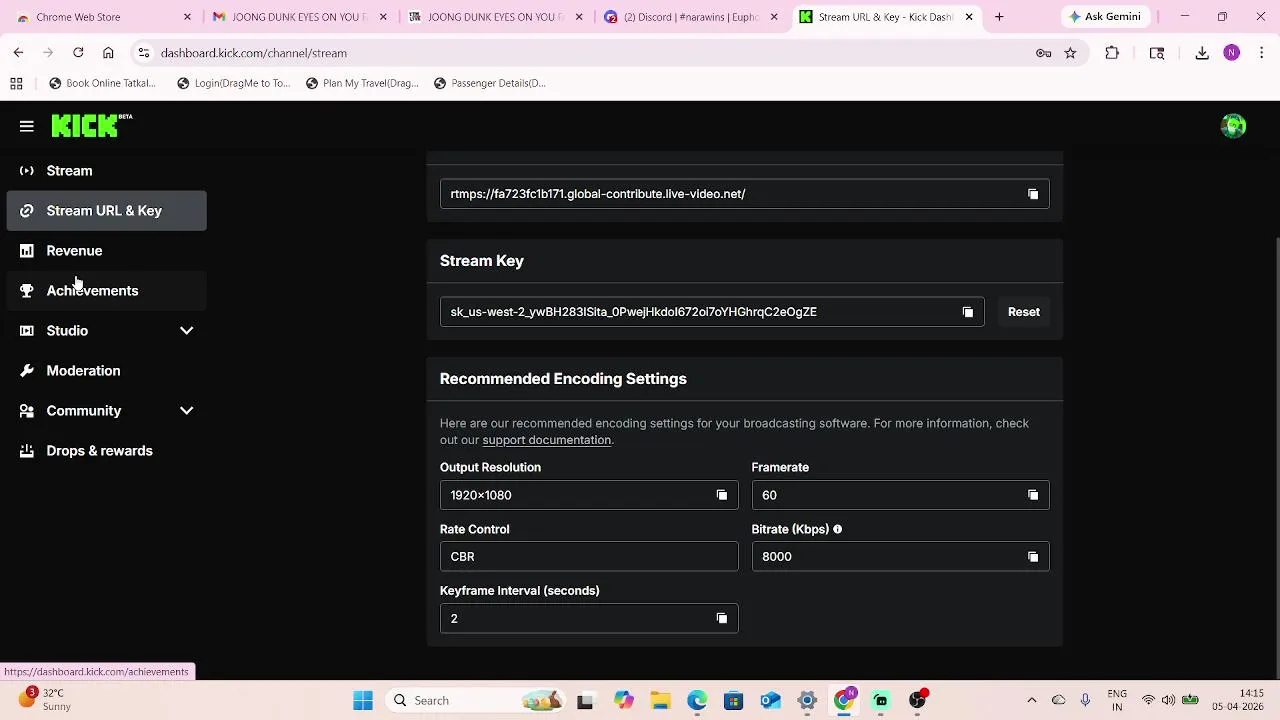Viewport: 1280px width, 720px height.
Task: Open the Windows Start button on the taskbar
Action: coord(363,701)
